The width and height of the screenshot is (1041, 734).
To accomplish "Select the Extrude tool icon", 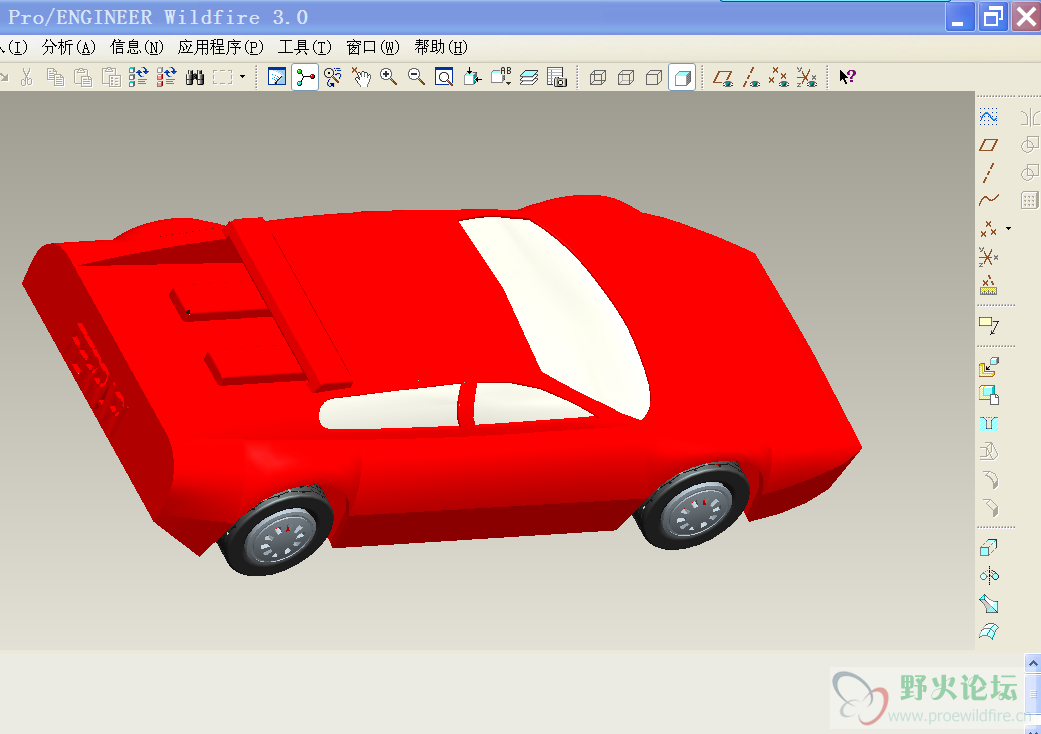I will click(989, 548).
